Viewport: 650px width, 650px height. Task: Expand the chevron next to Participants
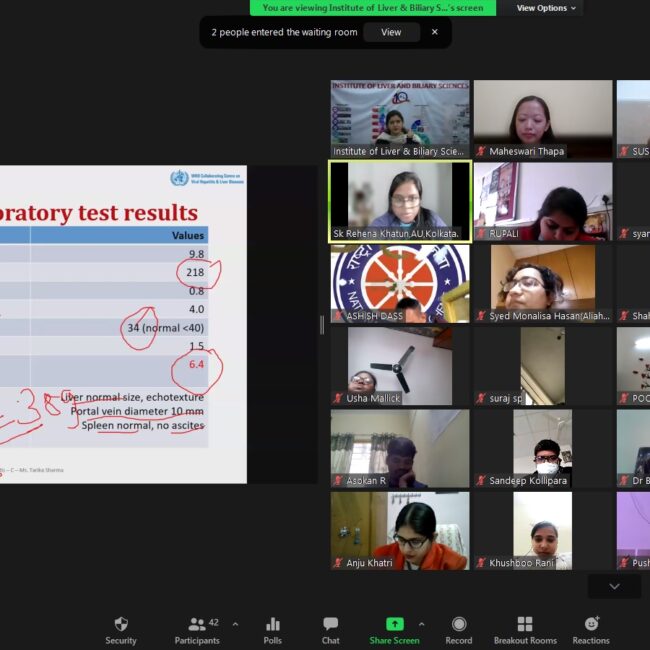click(235, 624)
